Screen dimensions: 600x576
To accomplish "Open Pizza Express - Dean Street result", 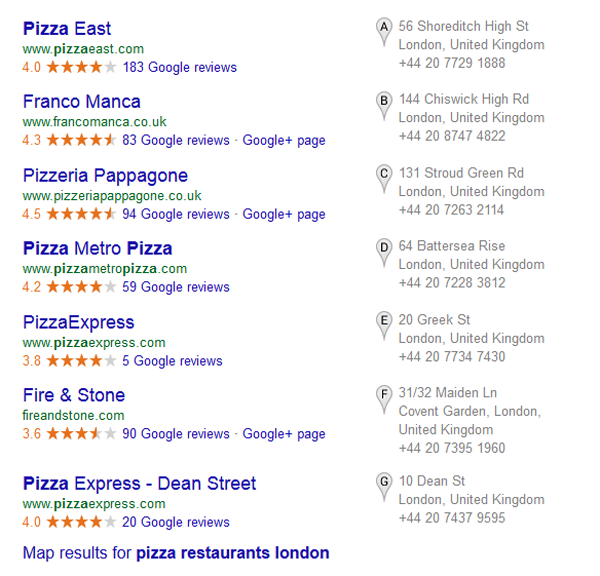I will click(139, 483).
